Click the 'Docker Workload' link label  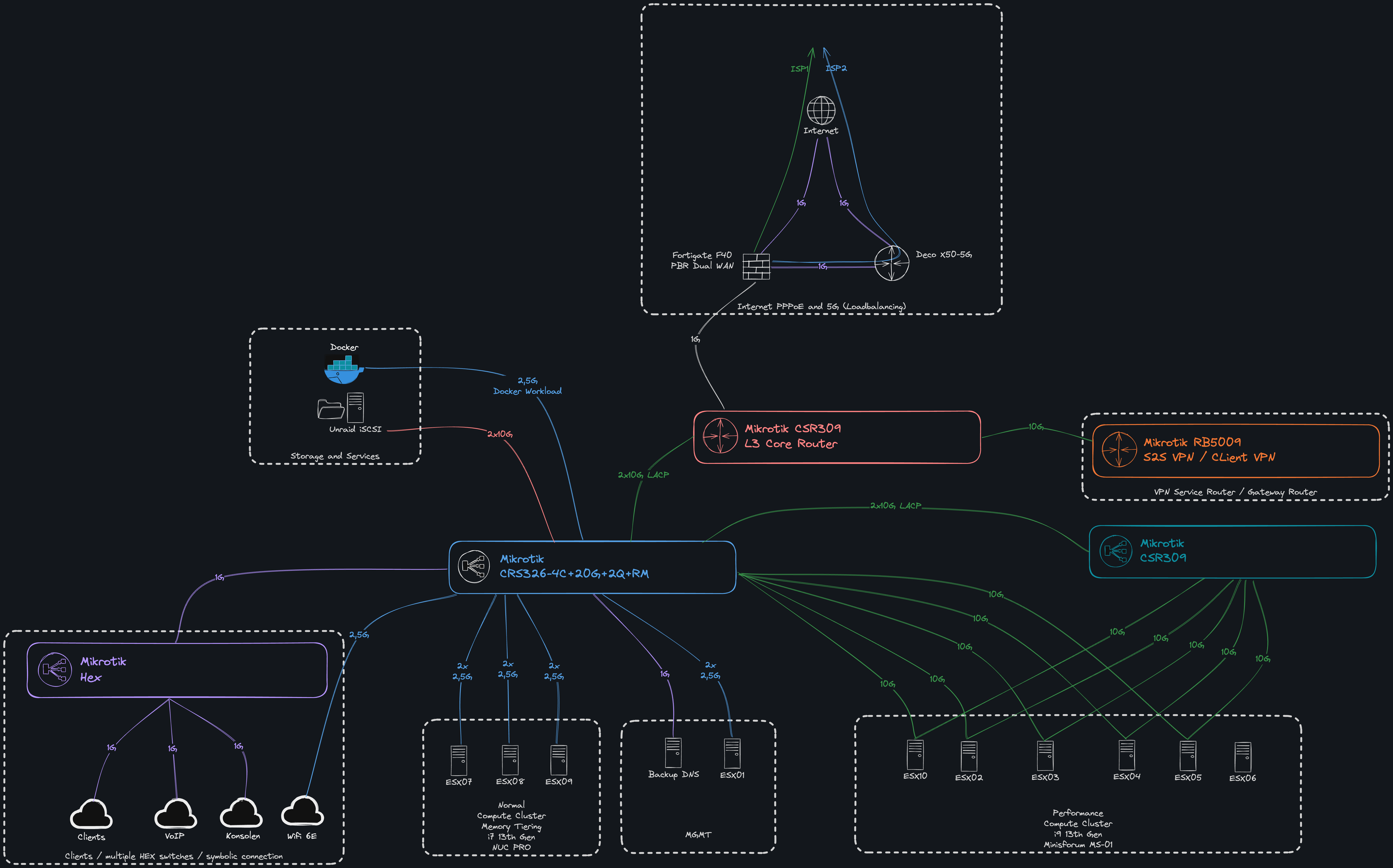(527, 391)
